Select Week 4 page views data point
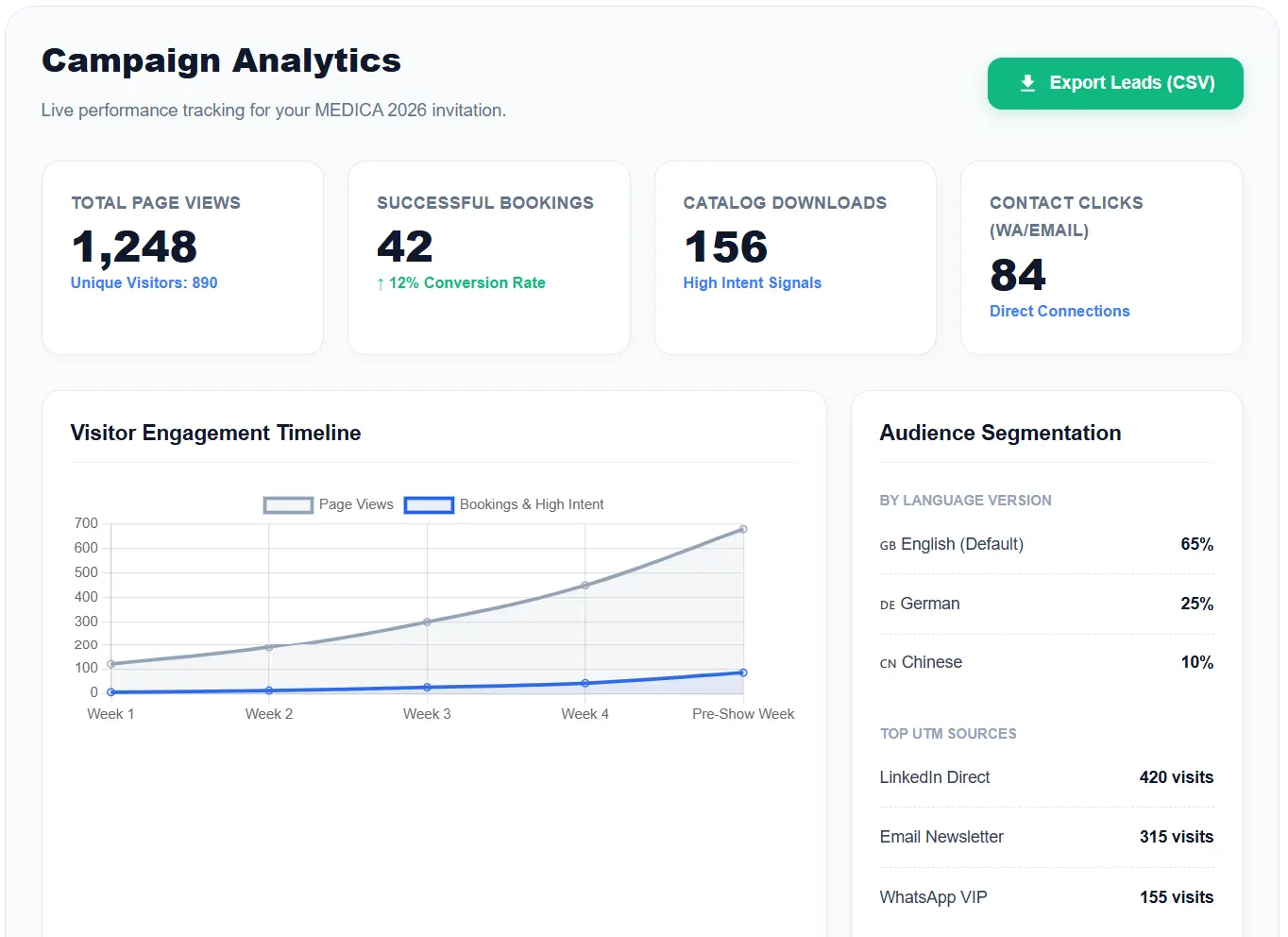The height and width of the screenshot is (937, 1288). tap(585, 586)
